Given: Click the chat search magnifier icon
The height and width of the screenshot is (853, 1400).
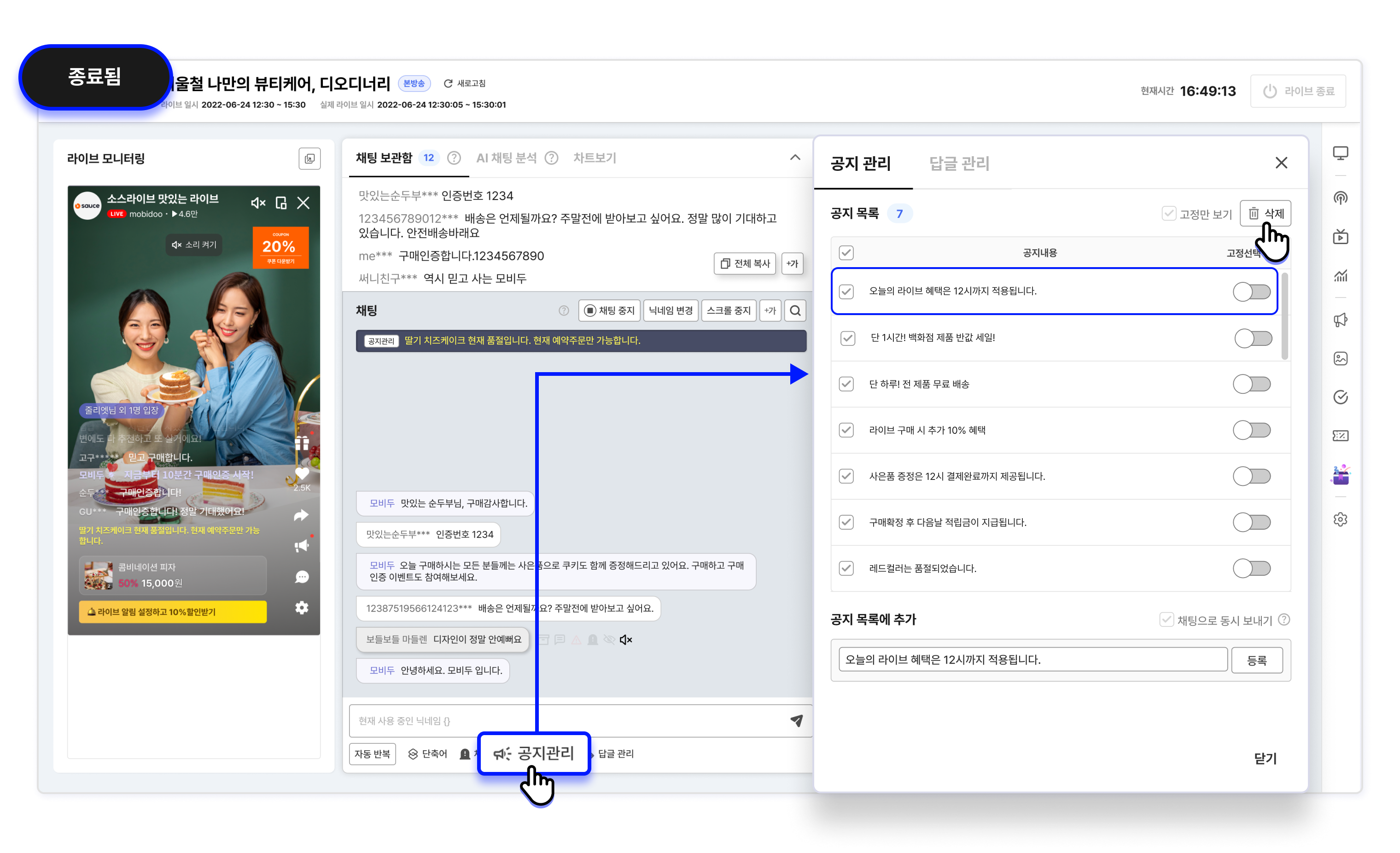Looking at the screenshot, I should coord(795,311).
